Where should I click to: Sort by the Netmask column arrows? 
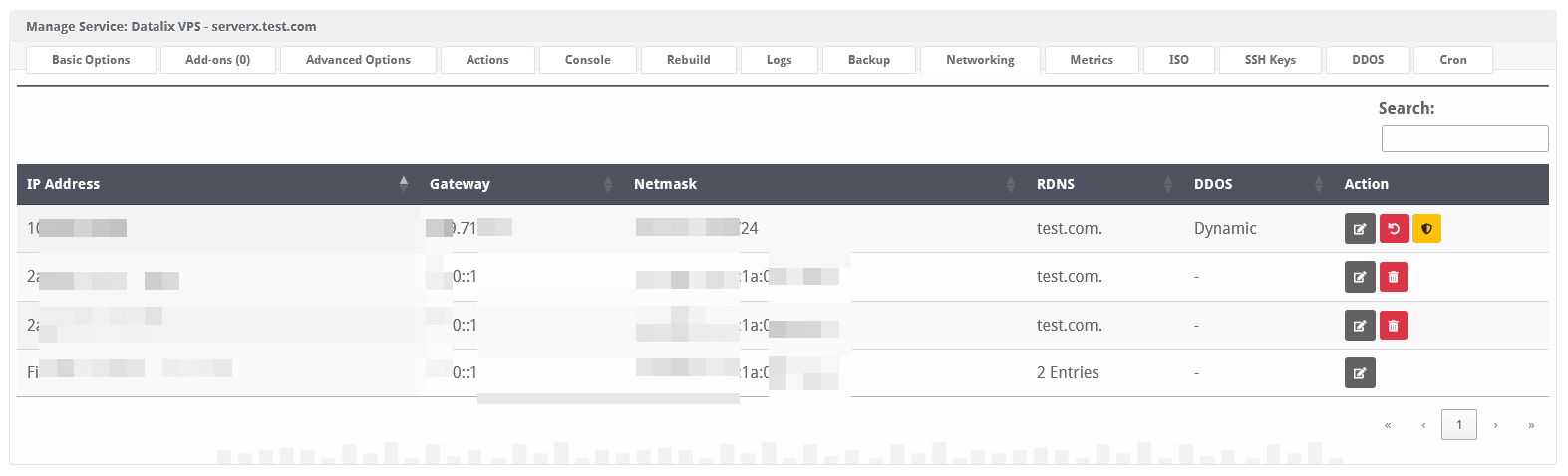[x=1011, y=184]
